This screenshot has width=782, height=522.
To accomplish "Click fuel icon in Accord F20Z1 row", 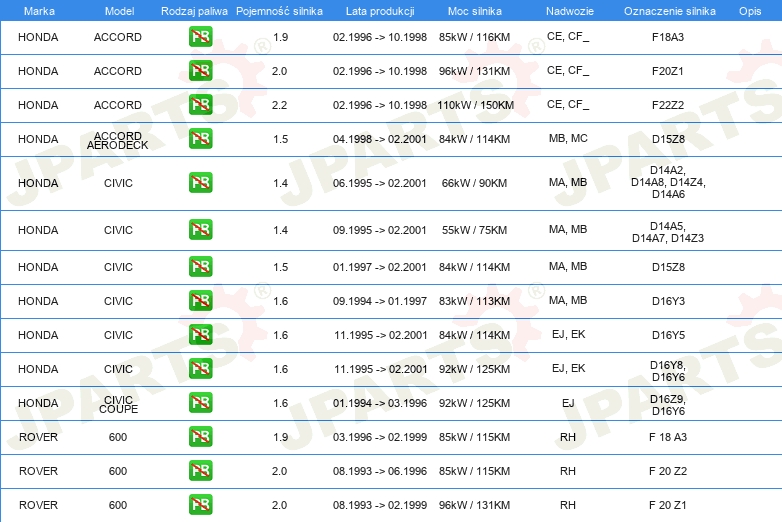I will [200, 70].
